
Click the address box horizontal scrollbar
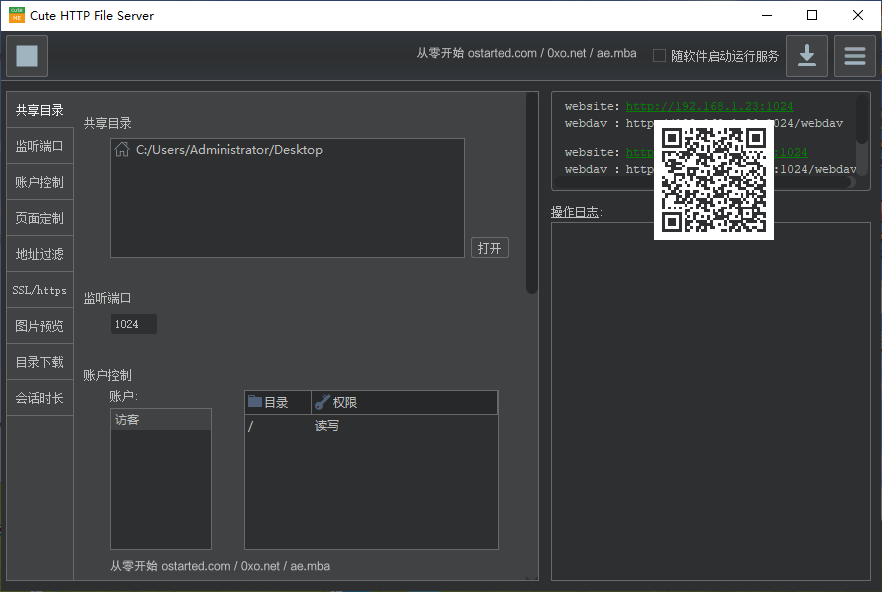pos(705,182)
